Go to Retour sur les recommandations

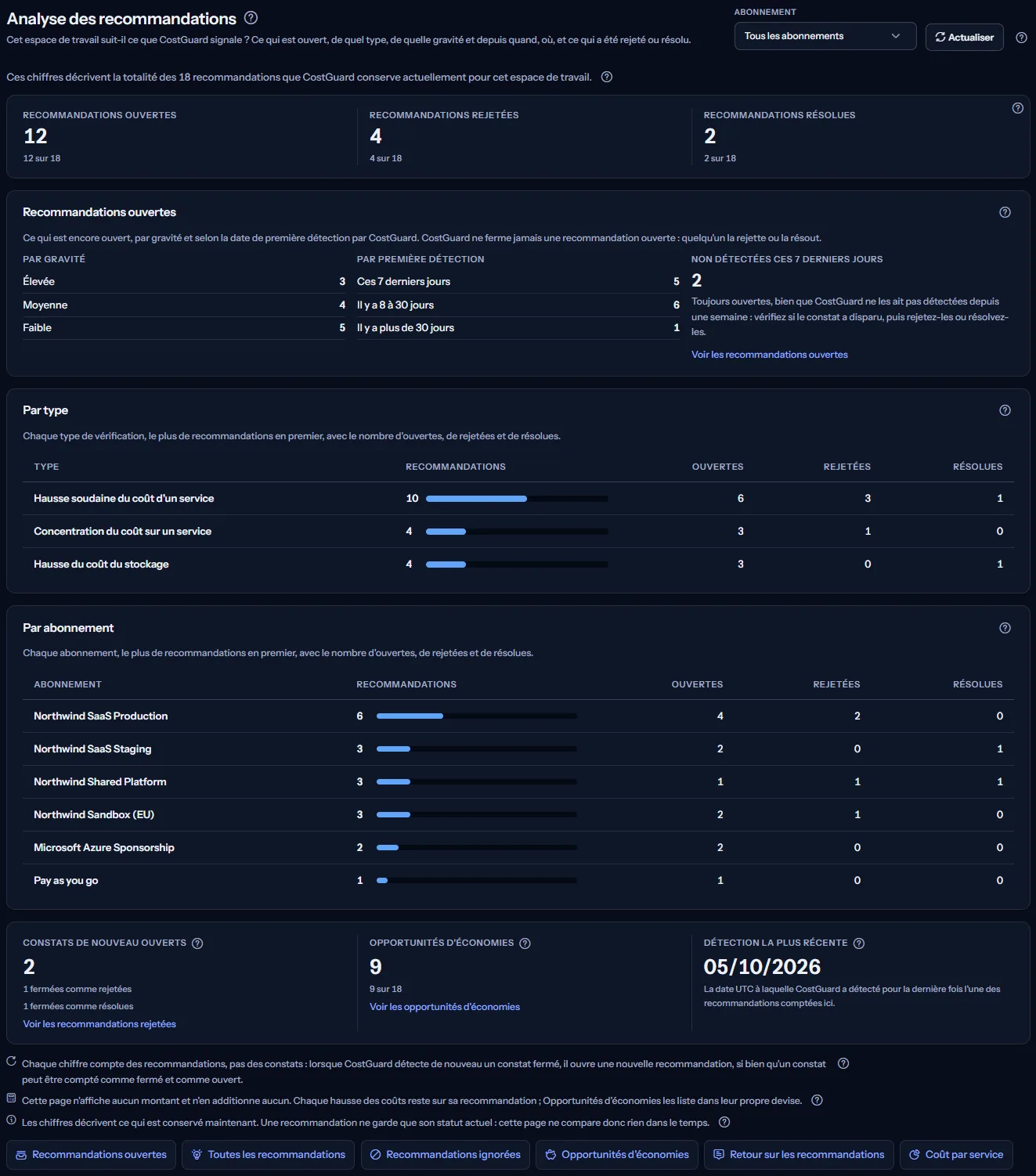coord(799,1155)
